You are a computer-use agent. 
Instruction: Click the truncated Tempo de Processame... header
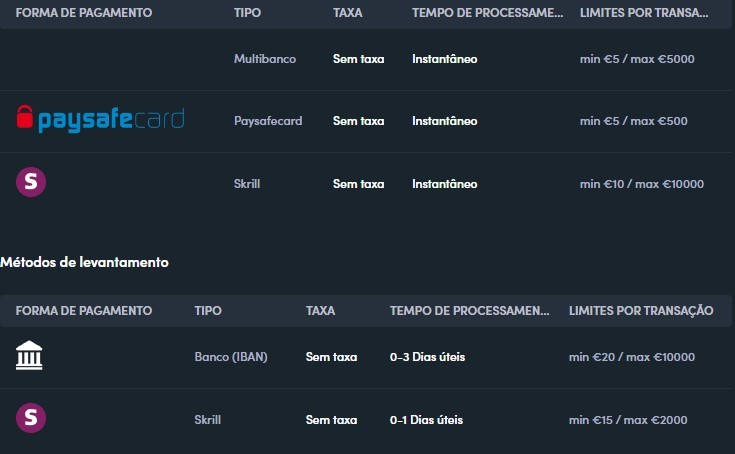pyautogui.click(x=488, y=13)
